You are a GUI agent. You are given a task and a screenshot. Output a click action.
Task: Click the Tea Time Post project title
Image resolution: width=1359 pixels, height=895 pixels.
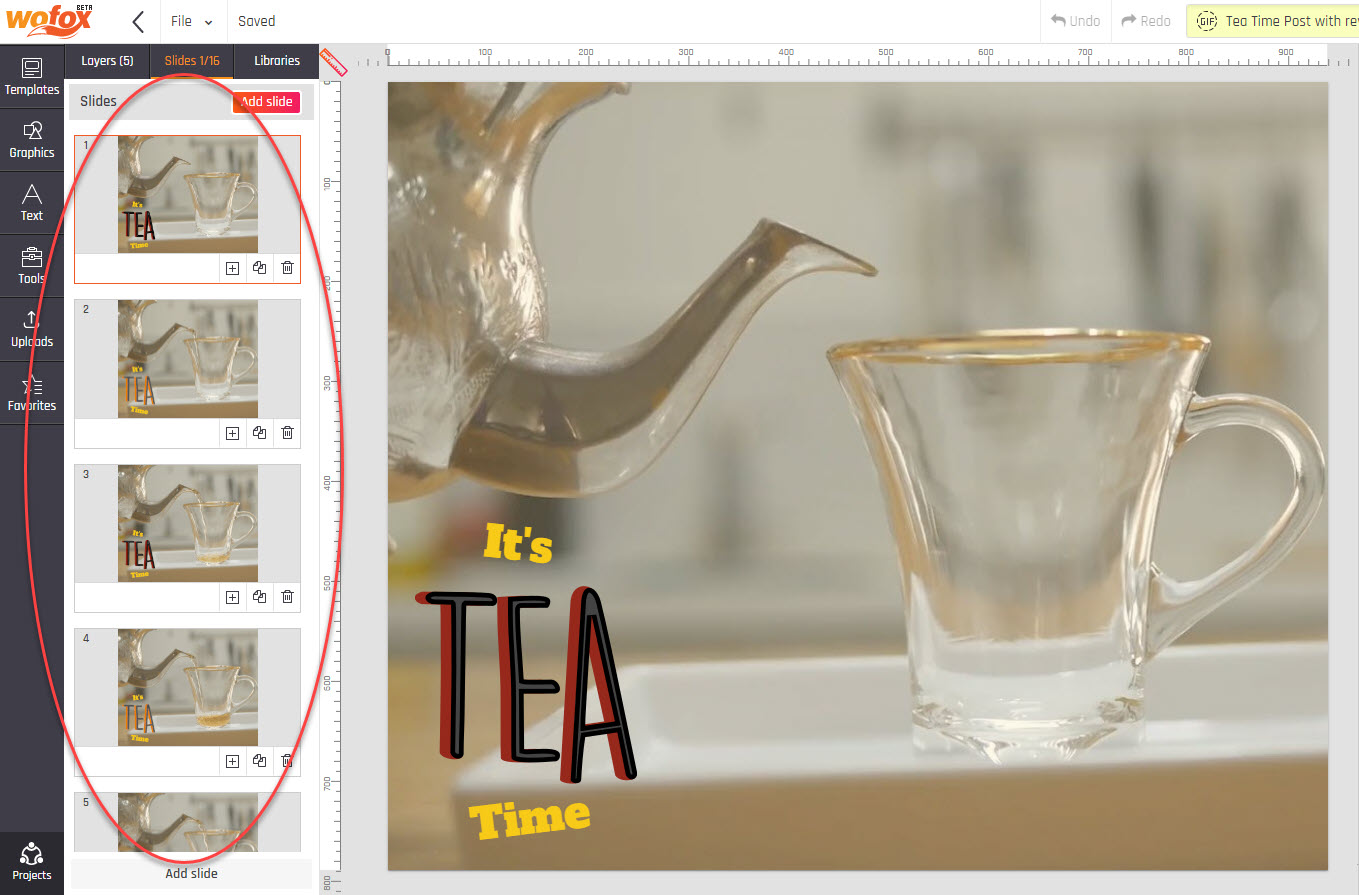[x=1290, y=21]
